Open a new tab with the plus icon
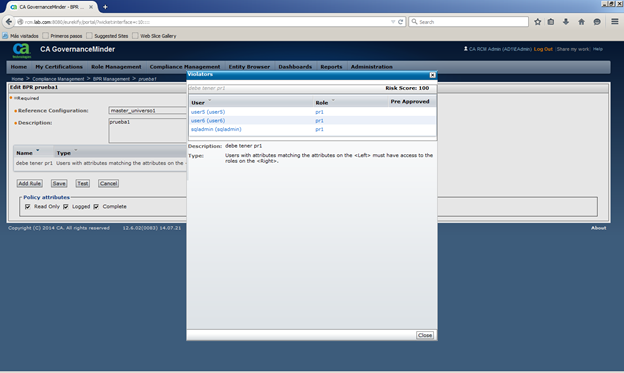Screen dimensions: 624x373 (105, 7)
